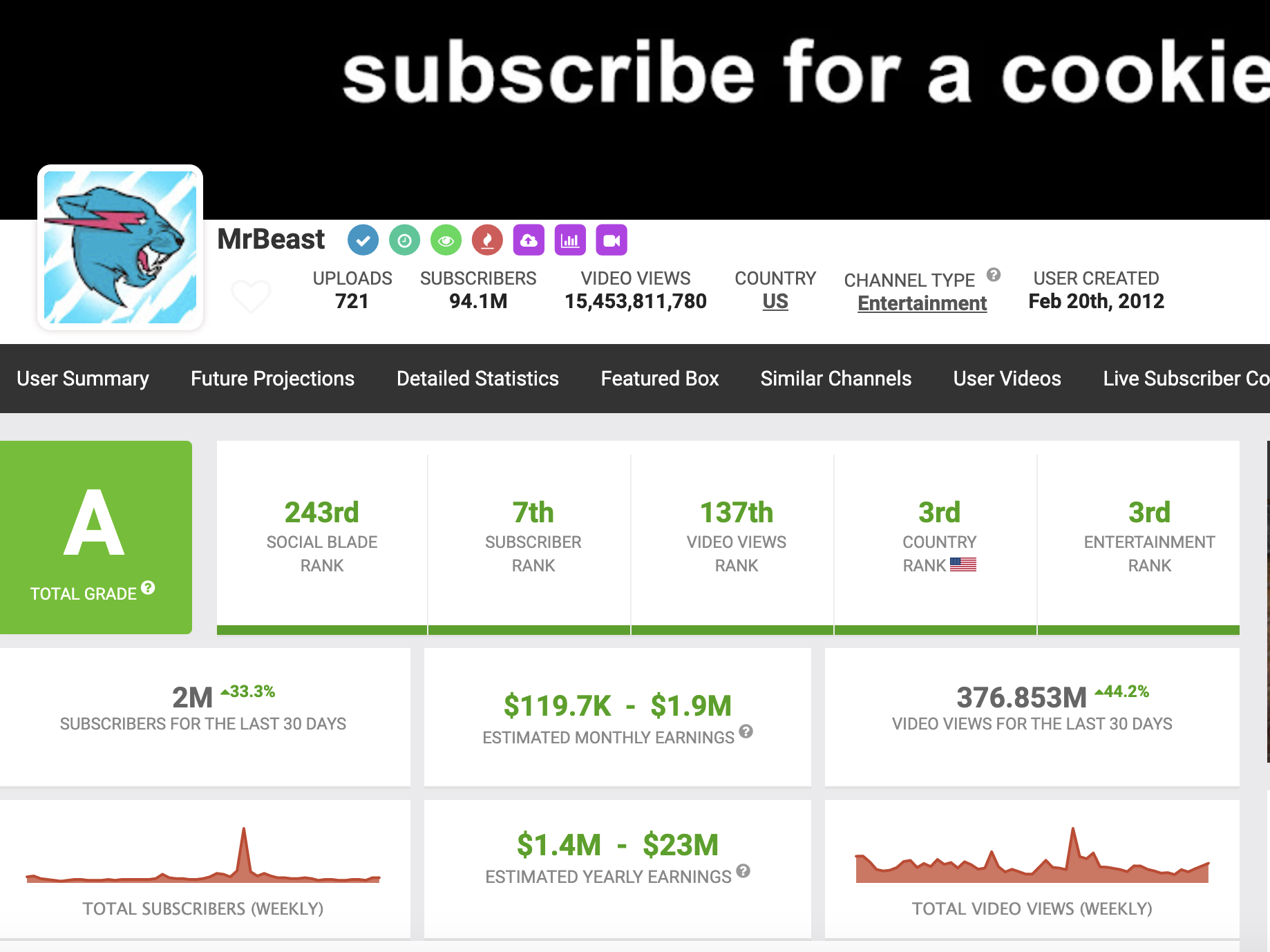The height and width of the screenshot is (952, 1270).
Task: Click the 376.853M video views figure
Action: pyautogui.click(x=1021, y=698)
